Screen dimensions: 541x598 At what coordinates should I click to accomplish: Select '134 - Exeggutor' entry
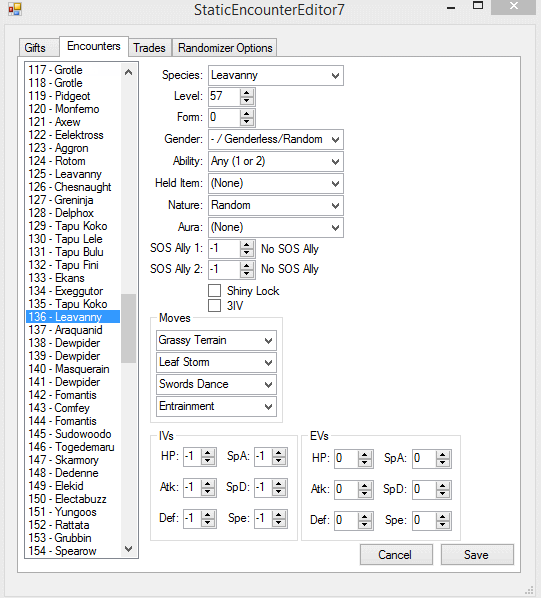point(73,291)
